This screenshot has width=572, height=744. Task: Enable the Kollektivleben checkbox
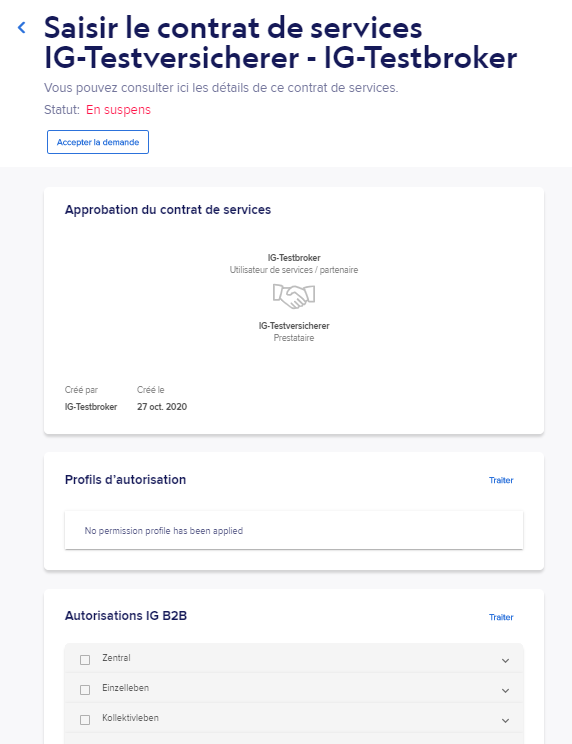pyautogui.click(x=85, y=720)
